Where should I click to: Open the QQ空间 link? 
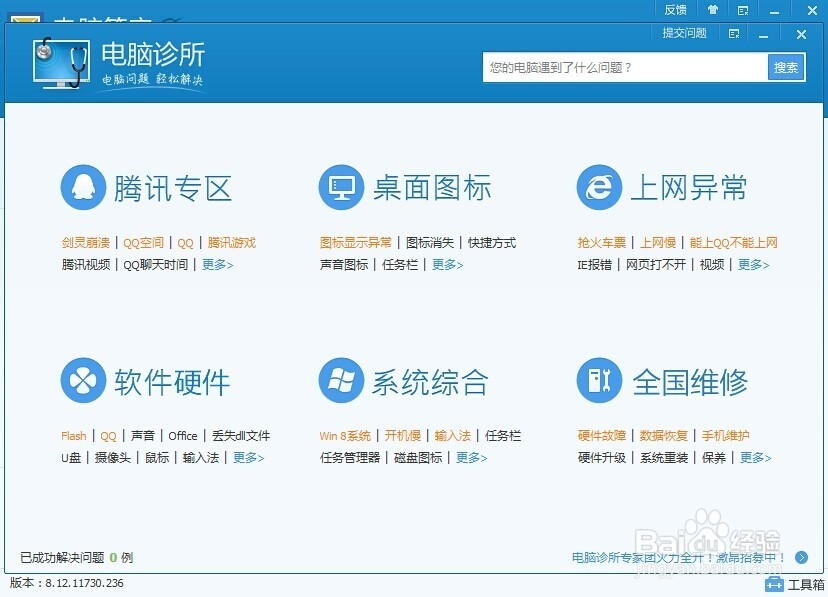(x=143, y=243)
